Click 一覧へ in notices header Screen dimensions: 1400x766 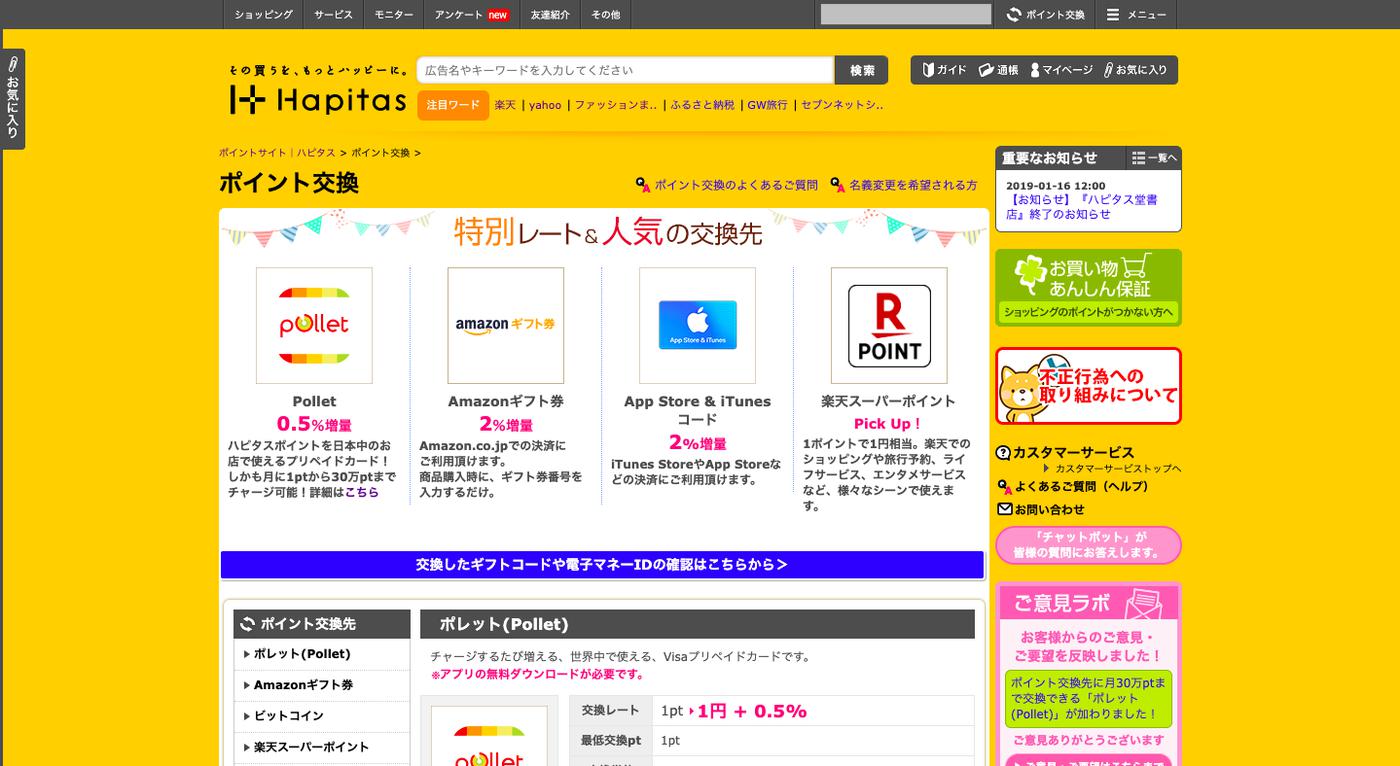pos(1154,158)
